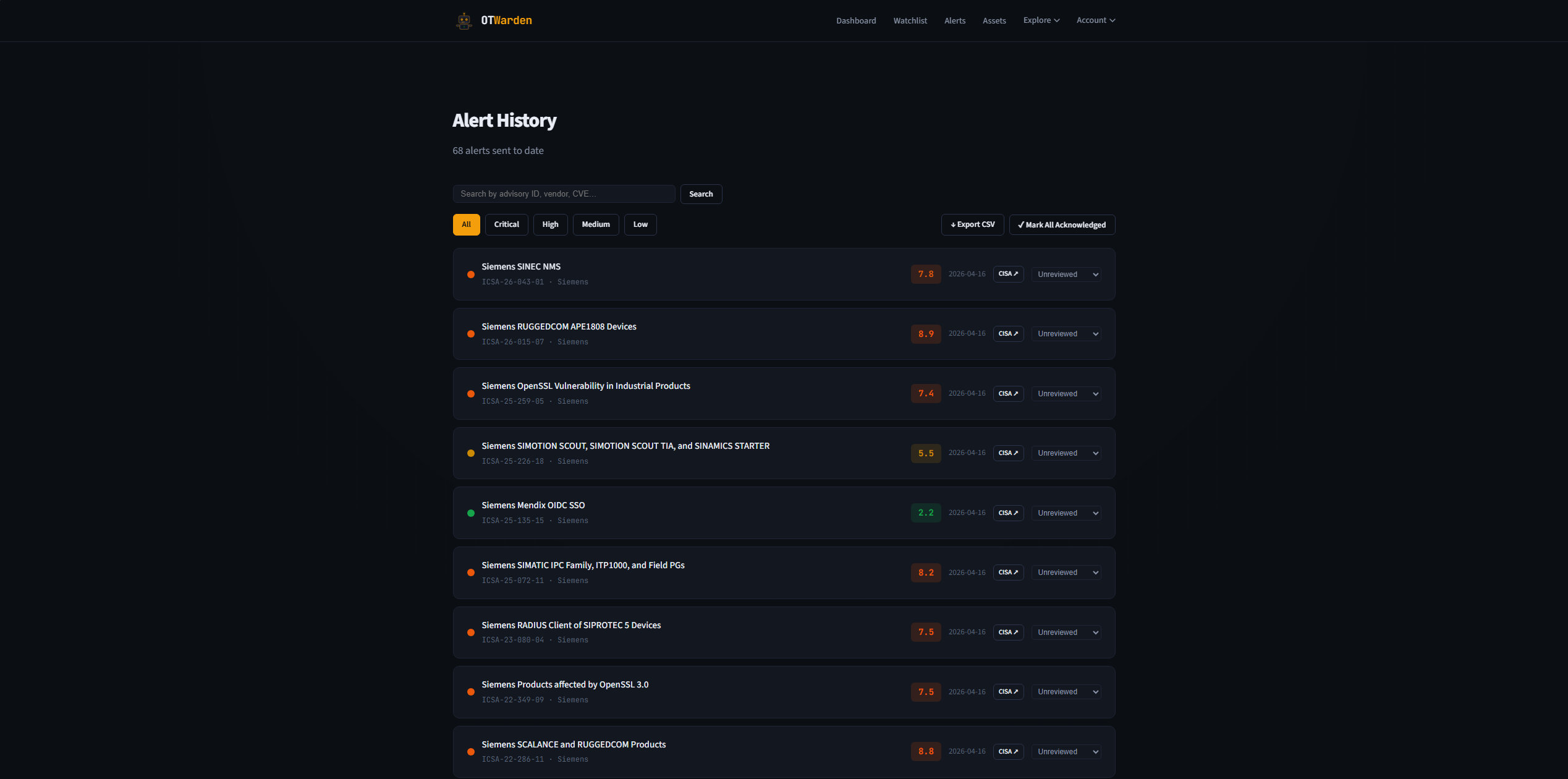Export alerts with Export CSV
Screen dimensions: 1568x779
972,224
